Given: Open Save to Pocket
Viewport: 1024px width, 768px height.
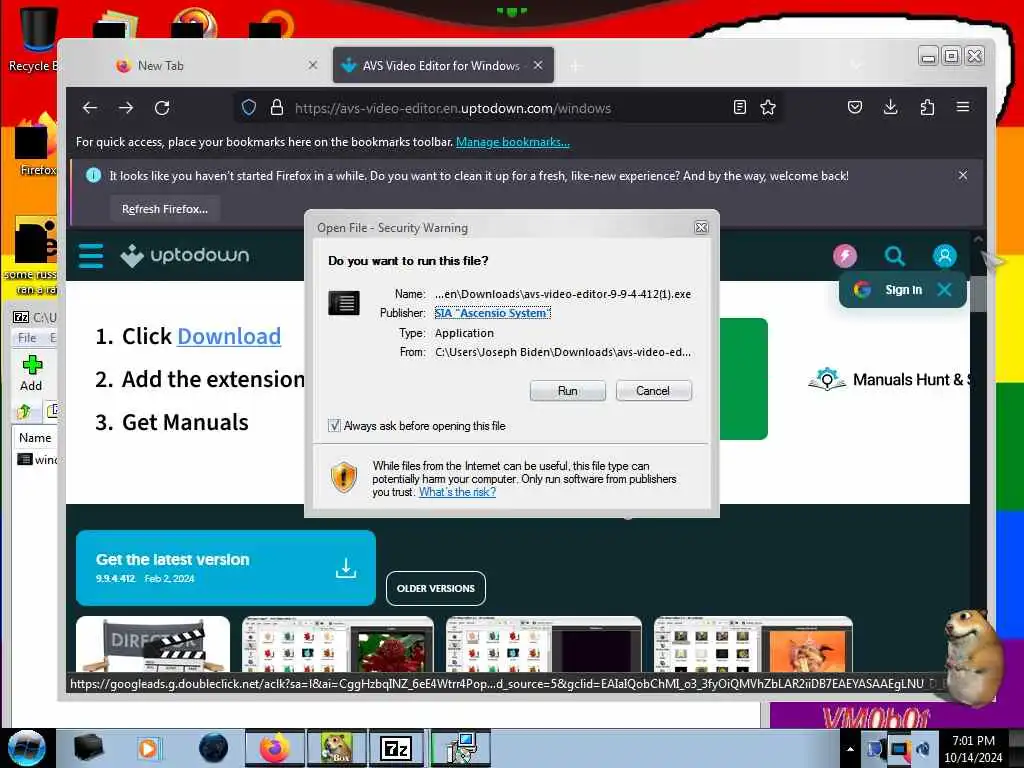Looking at the screenshot, I should coord(855,108).
